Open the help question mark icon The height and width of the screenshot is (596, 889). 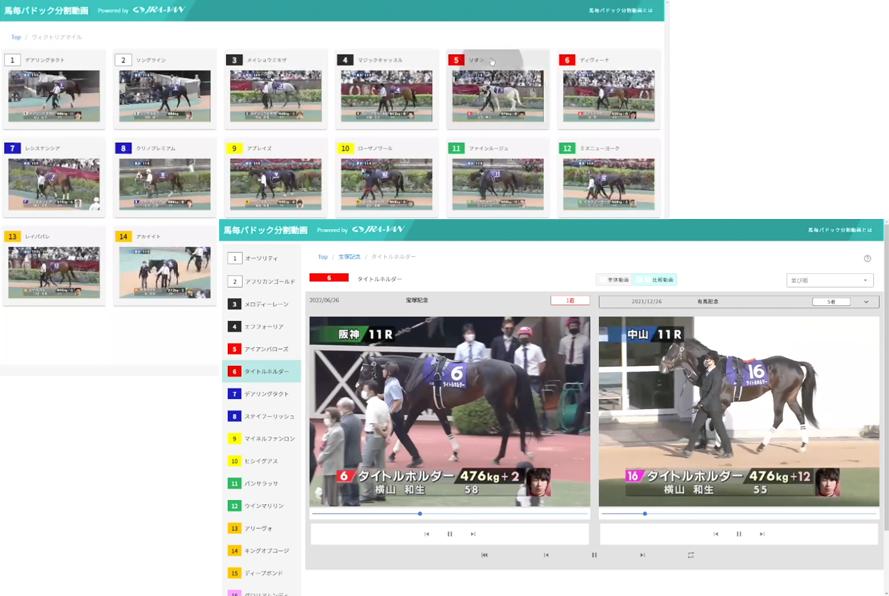pos(867,259)
